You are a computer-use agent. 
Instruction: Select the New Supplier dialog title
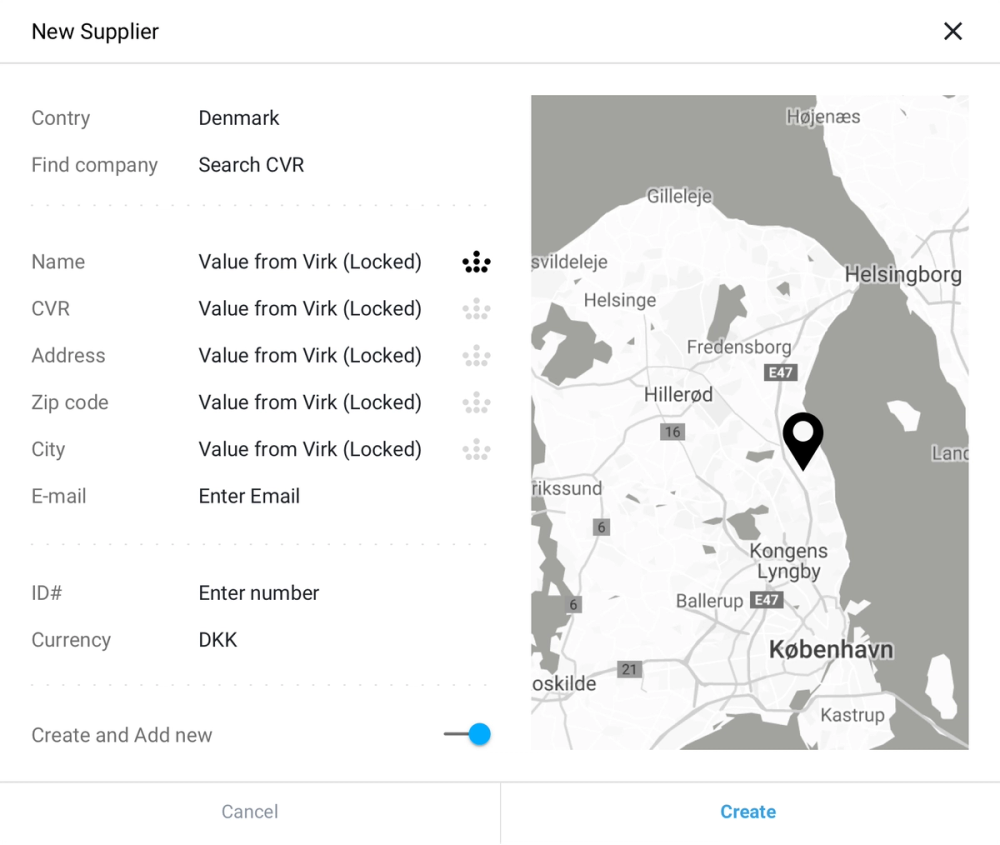(x=95, y=31)
